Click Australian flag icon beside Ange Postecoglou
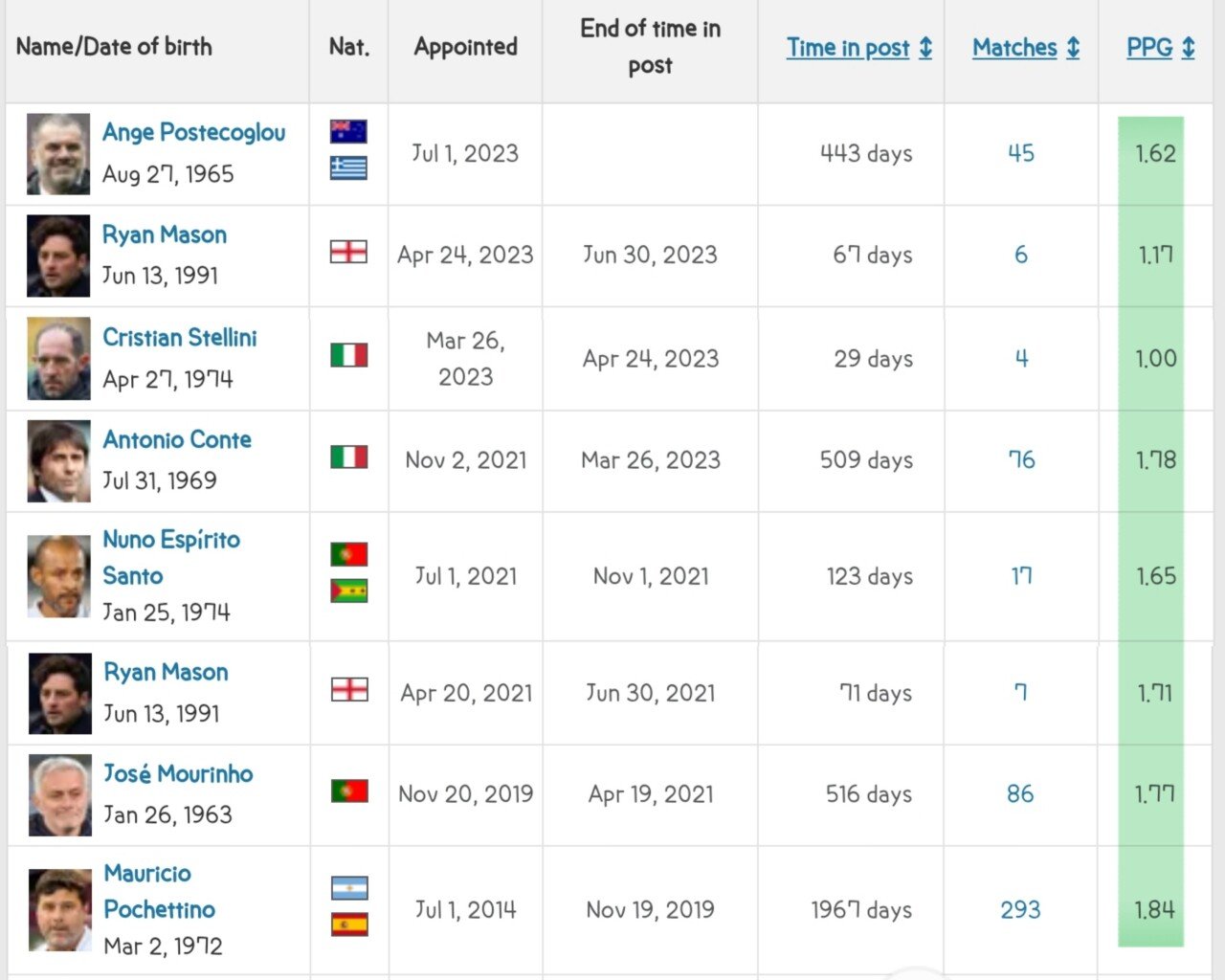 348,132
